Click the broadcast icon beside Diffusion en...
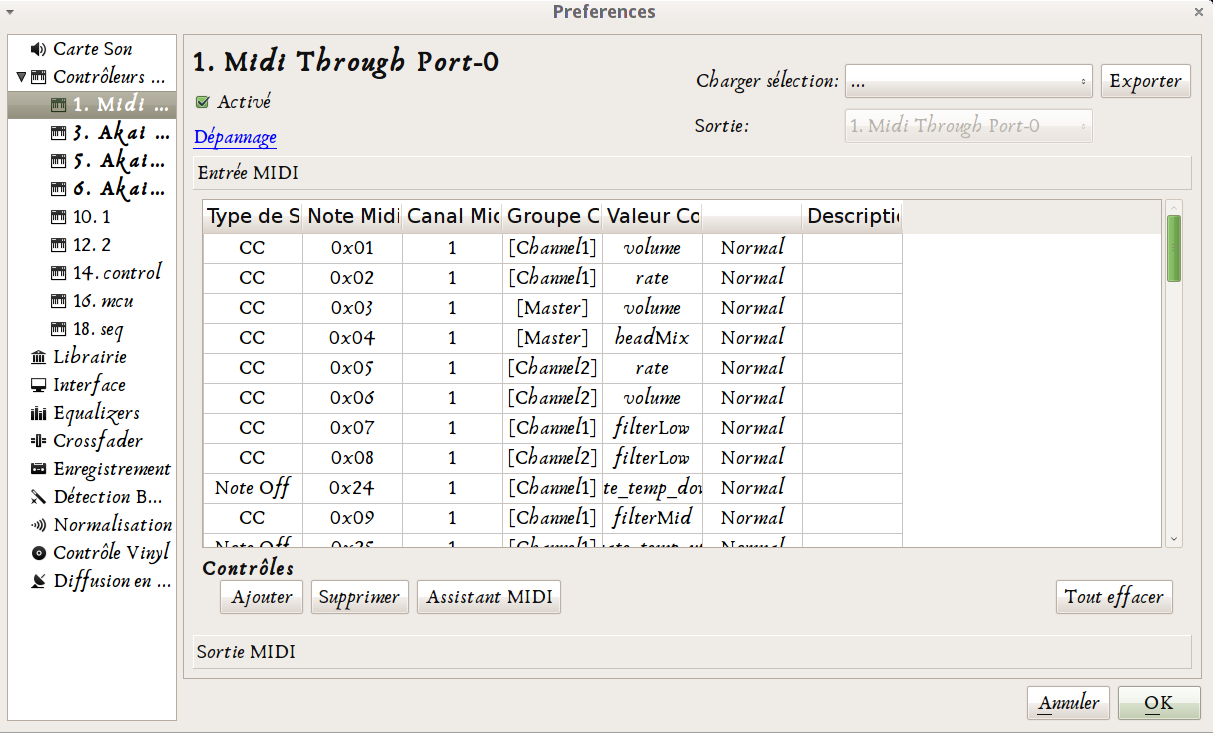Screen dimensions: 1213x733 coord(39,581)
